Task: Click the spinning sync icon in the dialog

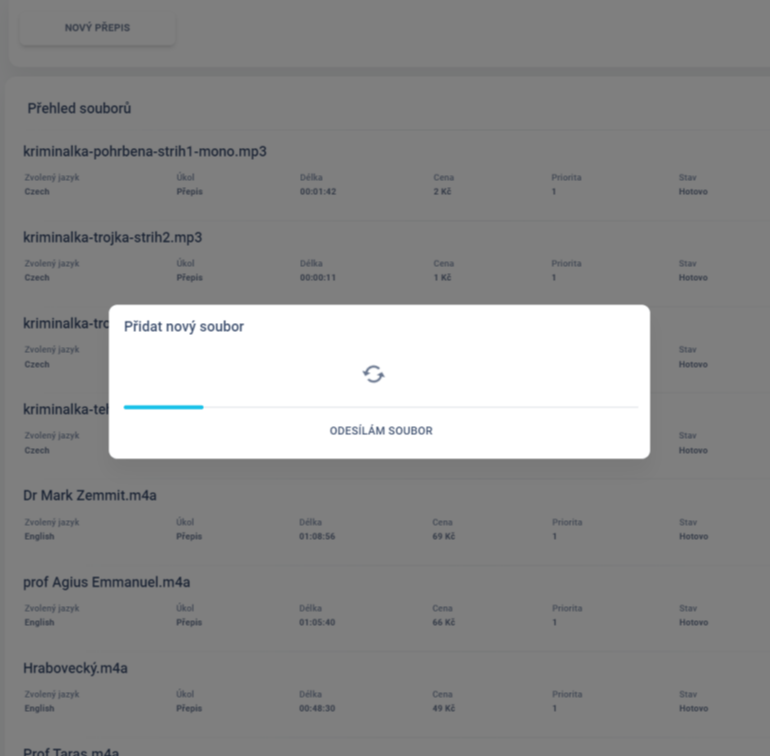Action: coord(373,374)
